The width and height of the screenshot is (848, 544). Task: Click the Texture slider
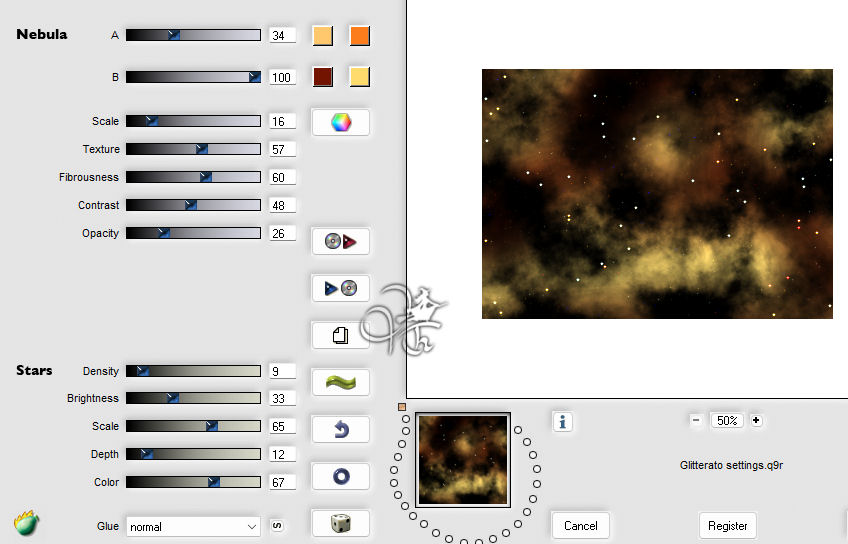(x=193, y=149)
